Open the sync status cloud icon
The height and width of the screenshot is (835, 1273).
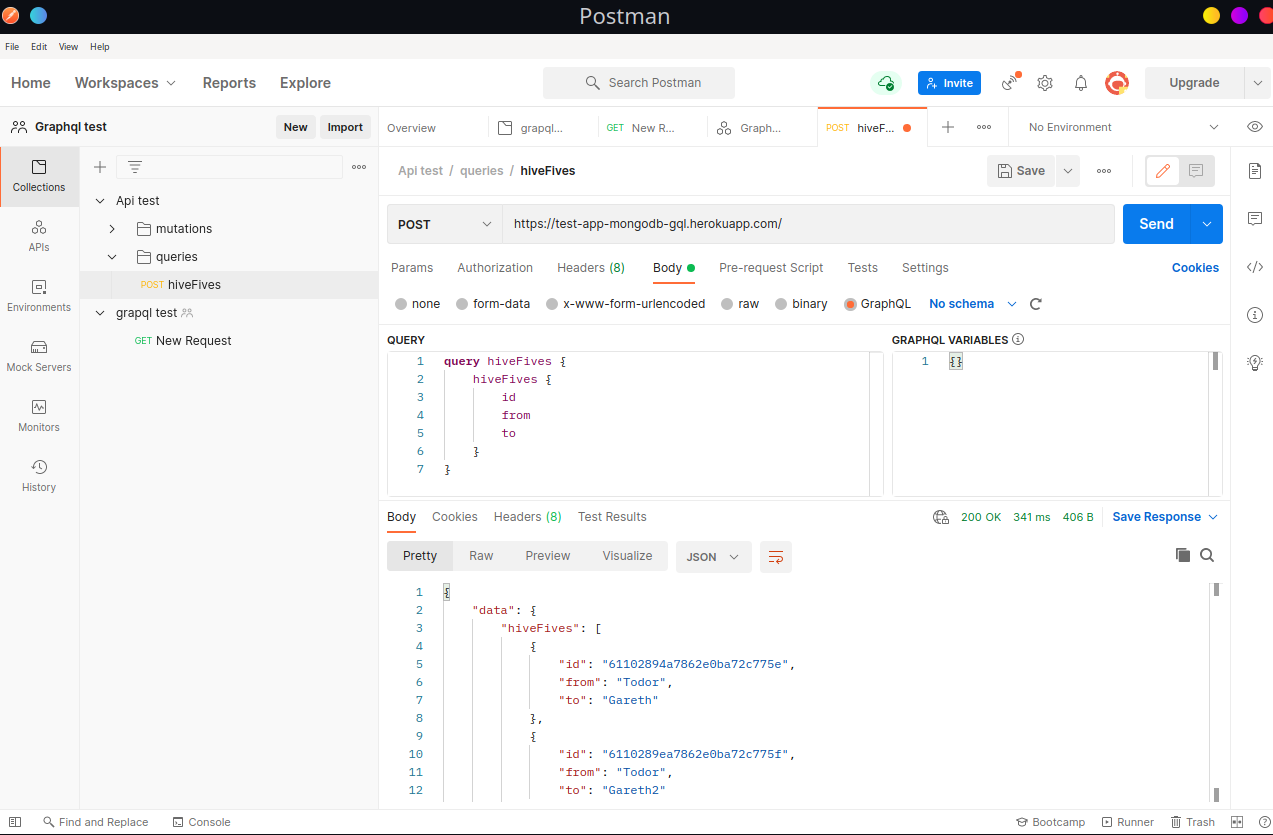coord(885,83)
